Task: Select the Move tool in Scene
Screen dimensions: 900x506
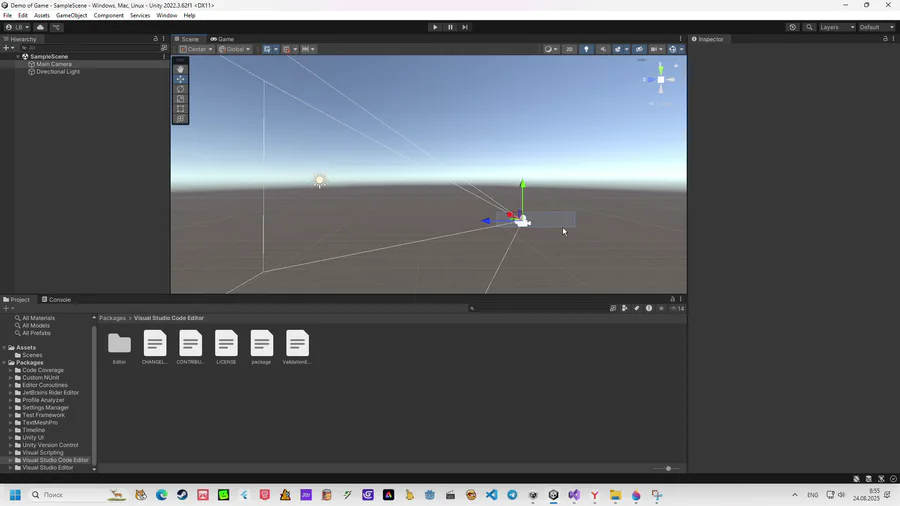Action: pyautogui.click(x=180, y=79)
